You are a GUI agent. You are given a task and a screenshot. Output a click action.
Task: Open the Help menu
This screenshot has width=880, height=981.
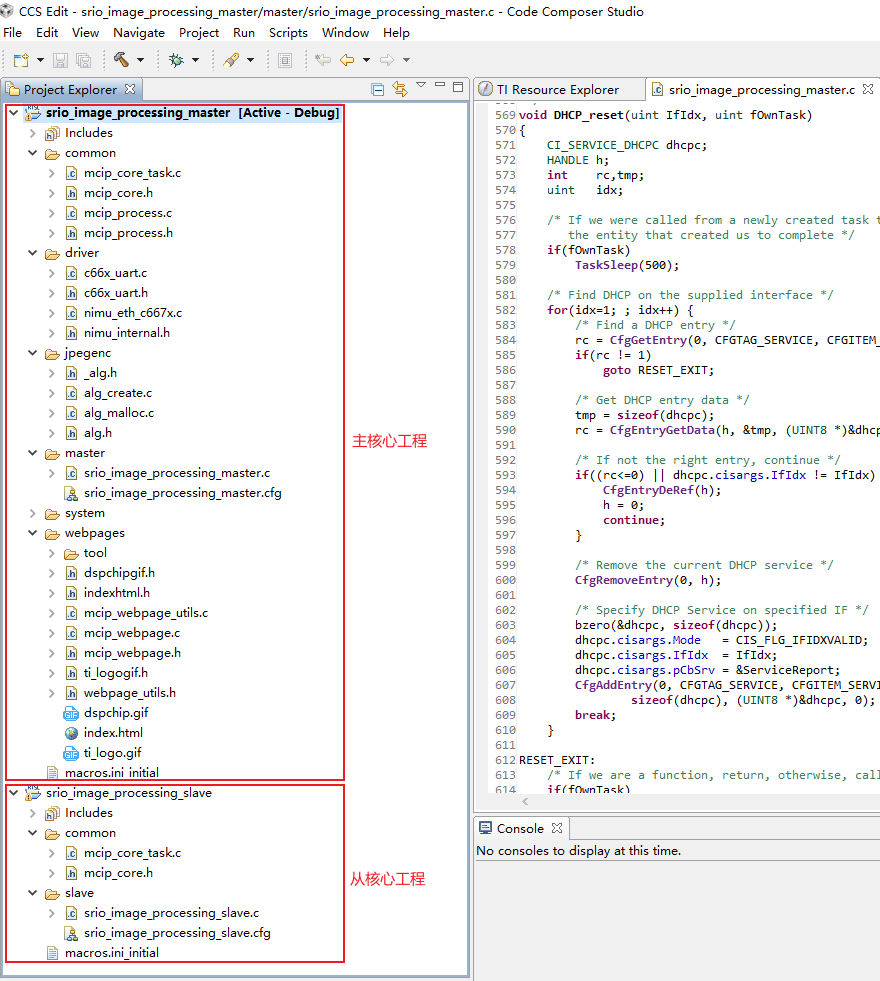pyautogui.click(x=396, y=33)
